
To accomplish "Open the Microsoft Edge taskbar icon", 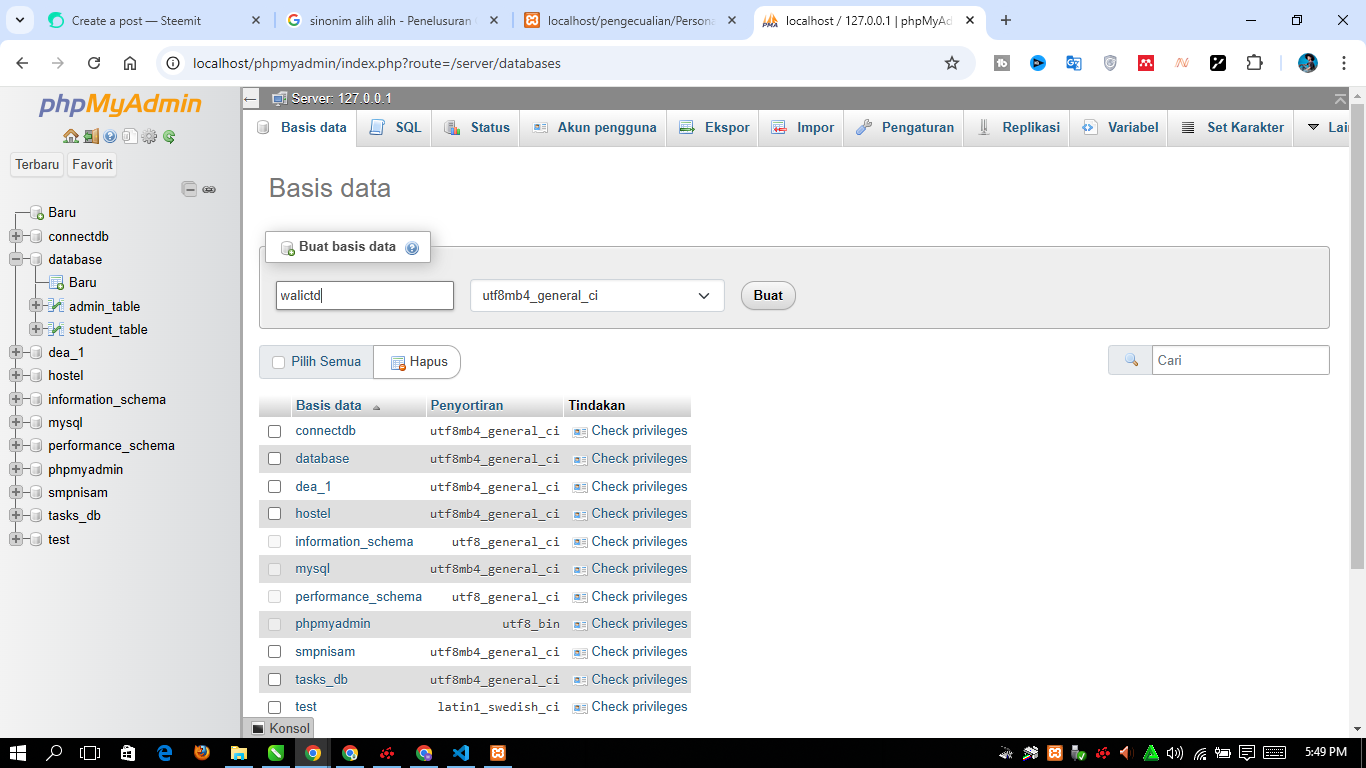I will [x=165, y=753].
